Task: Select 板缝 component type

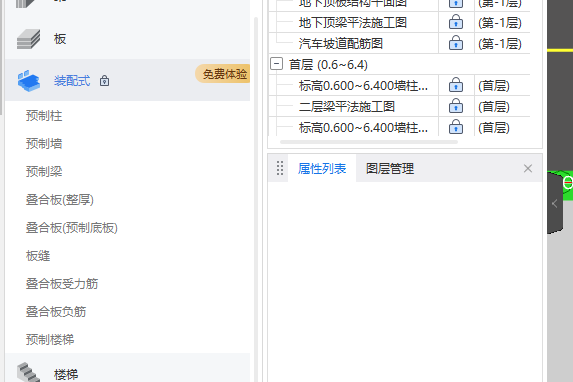Action: pos(38,256)
